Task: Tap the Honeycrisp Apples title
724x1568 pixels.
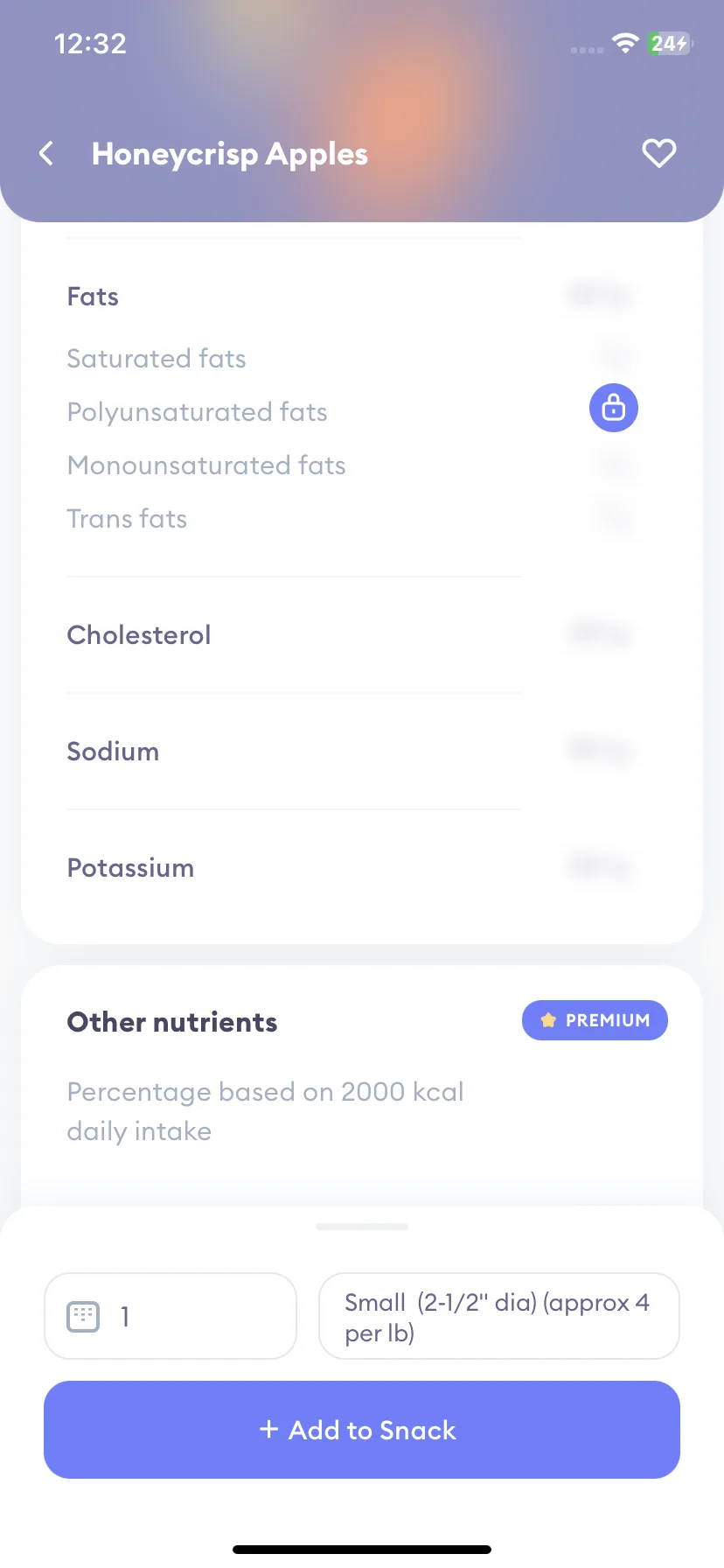Action: point(230,154)
